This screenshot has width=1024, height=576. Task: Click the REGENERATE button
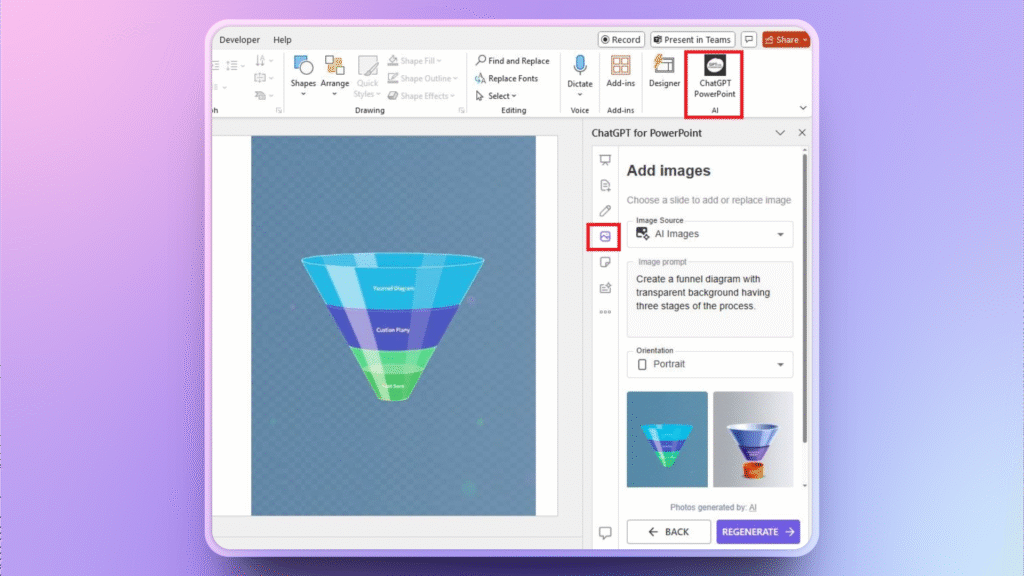758,532
